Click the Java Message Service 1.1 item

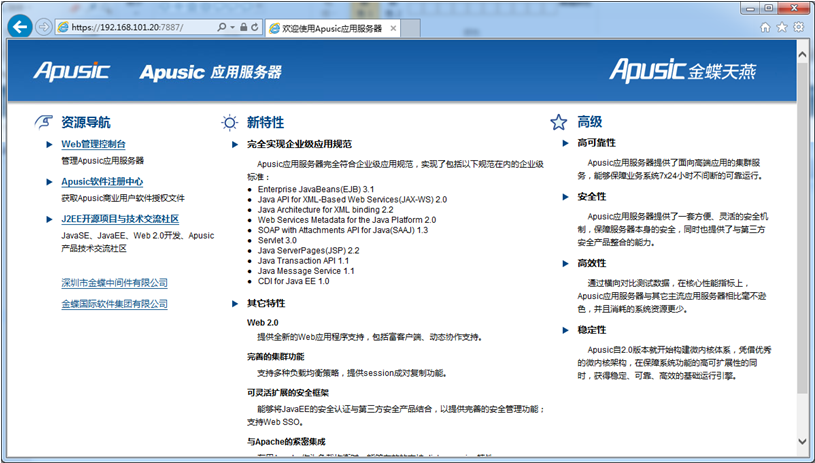[306, 271]
